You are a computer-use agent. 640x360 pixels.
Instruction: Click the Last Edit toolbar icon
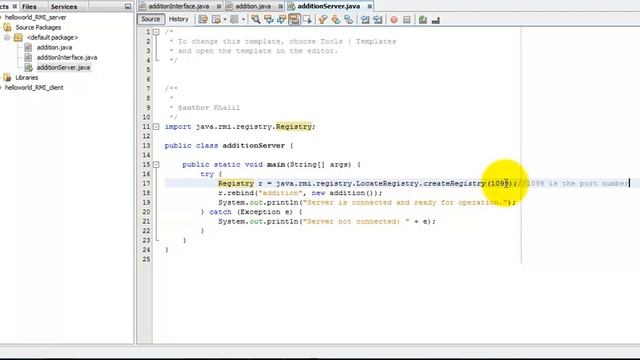click(x=203, y=20)
